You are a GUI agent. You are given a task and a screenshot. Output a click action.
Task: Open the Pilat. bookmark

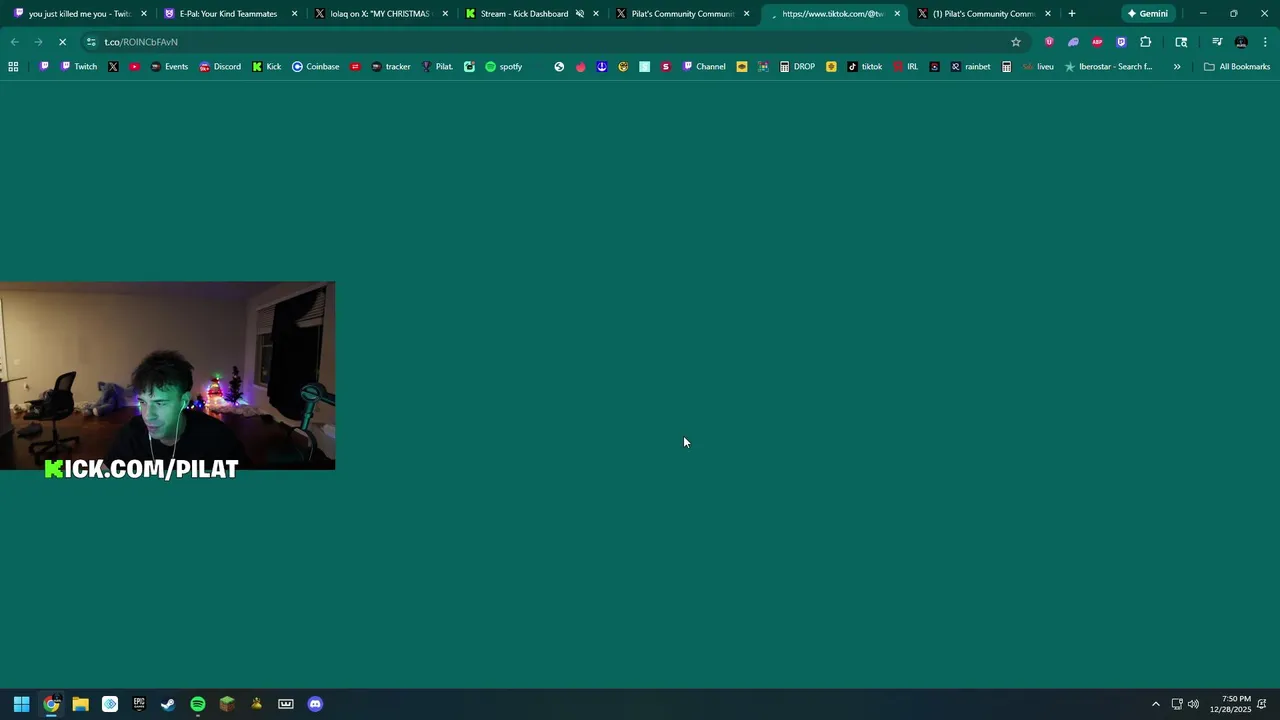point(437,67)
